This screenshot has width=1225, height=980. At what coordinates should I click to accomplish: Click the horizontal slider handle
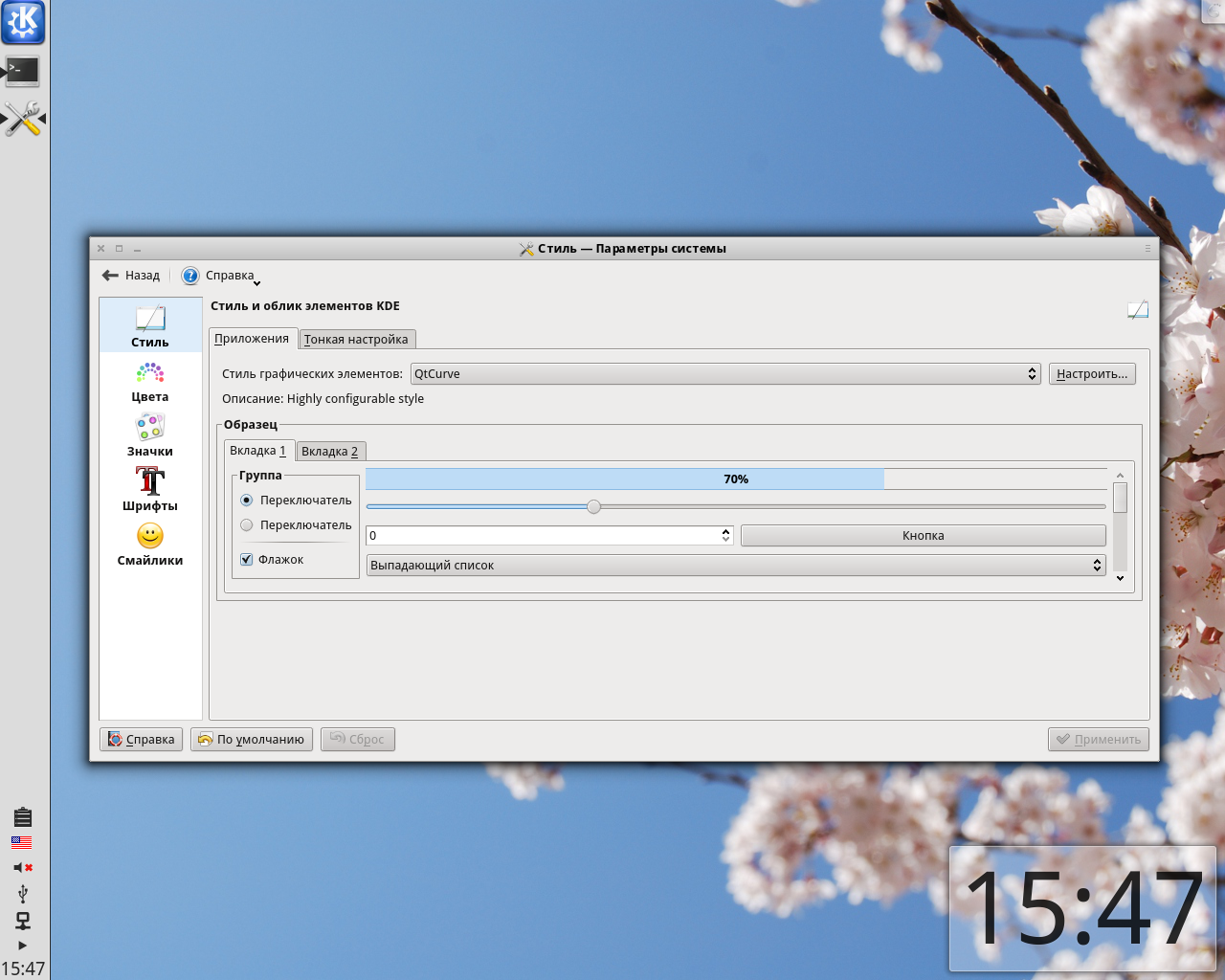[x=594, y=506]
